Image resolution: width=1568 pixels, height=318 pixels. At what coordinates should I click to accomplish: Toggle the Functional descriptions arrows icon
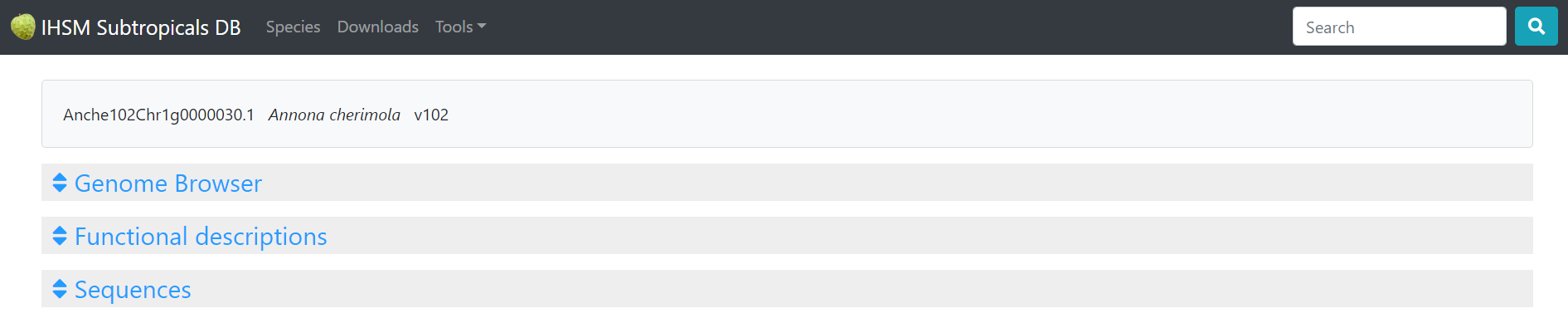coord(60,236)
